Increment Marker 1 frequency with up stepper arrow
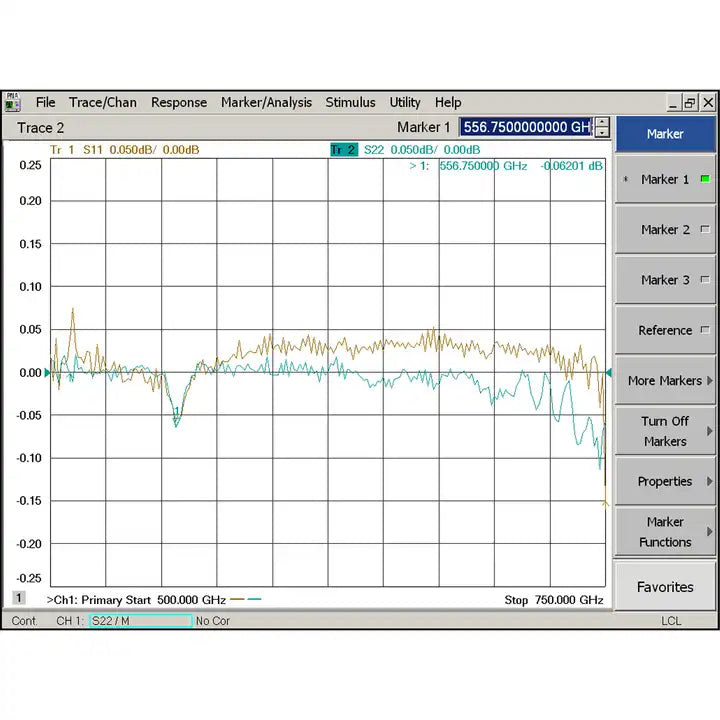The height and width of the screenshot is (720, 720). click(x=602, y=122)
